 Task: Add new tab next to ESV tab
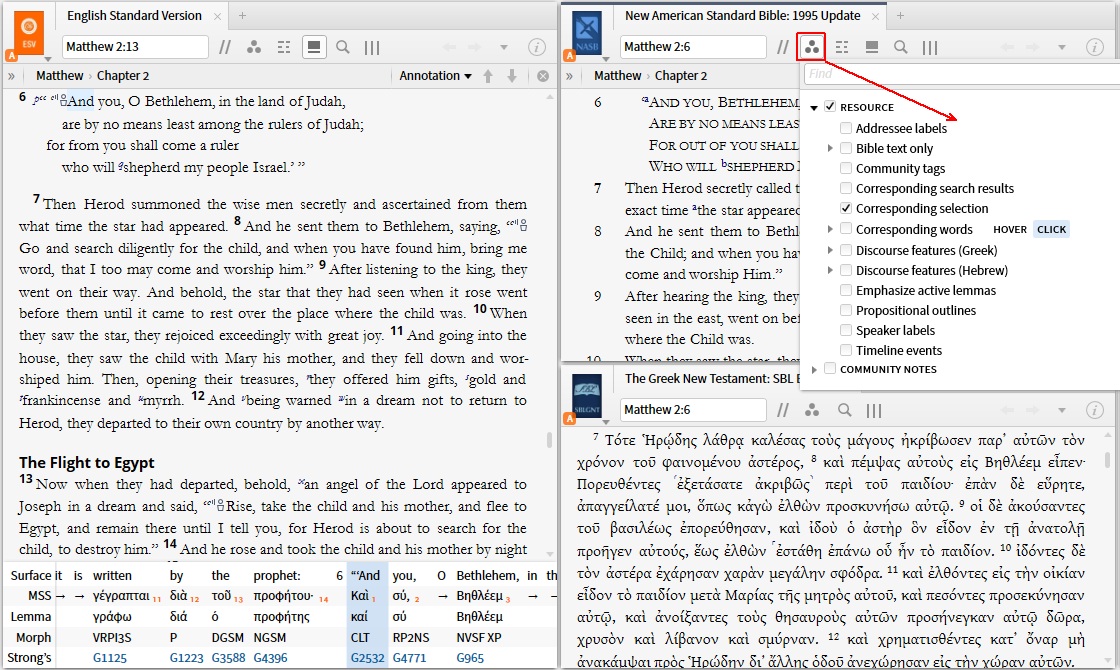(x=242, y=16)
